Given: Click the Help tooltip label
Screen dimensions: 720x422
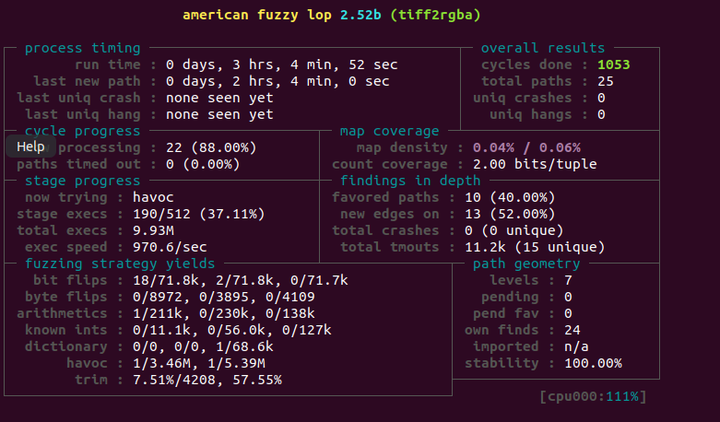Looking at the screenshot, I should [x=31, y=147].
